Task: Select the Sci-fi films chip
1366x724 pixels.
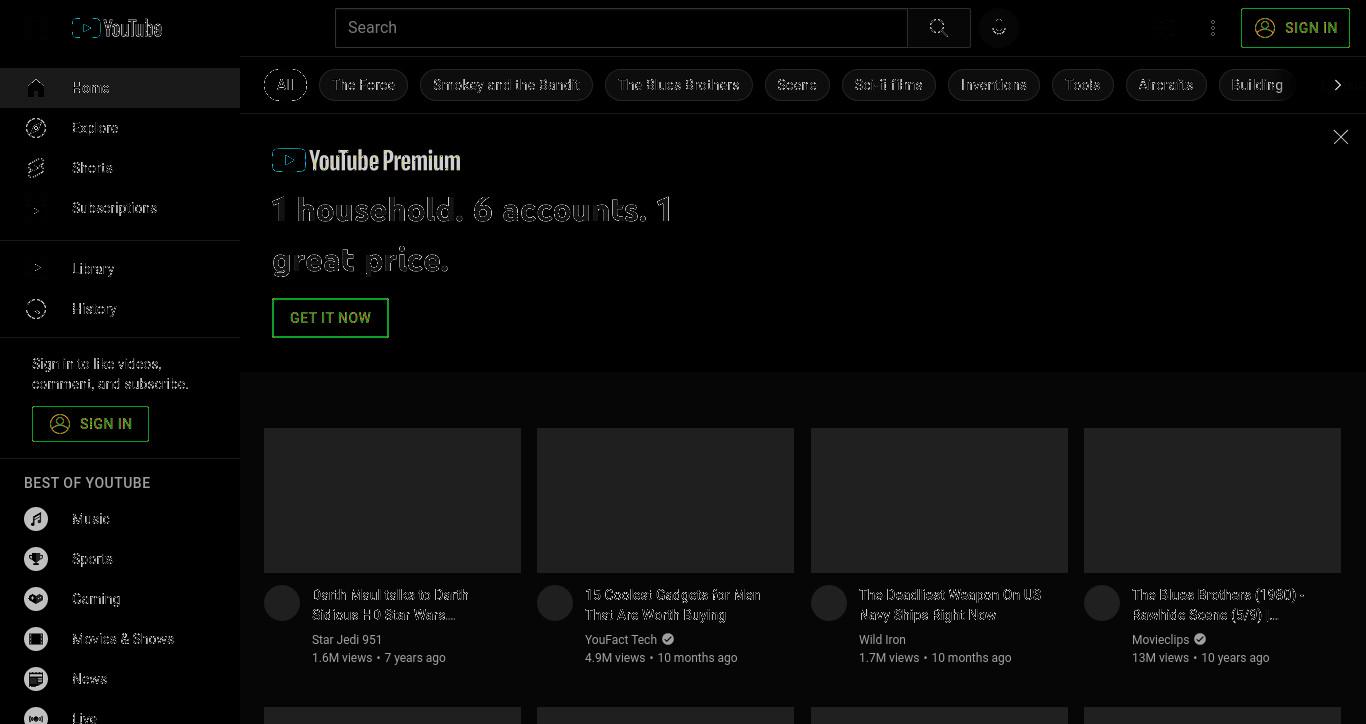Action: pyautogui.click(x=889, y=85)
